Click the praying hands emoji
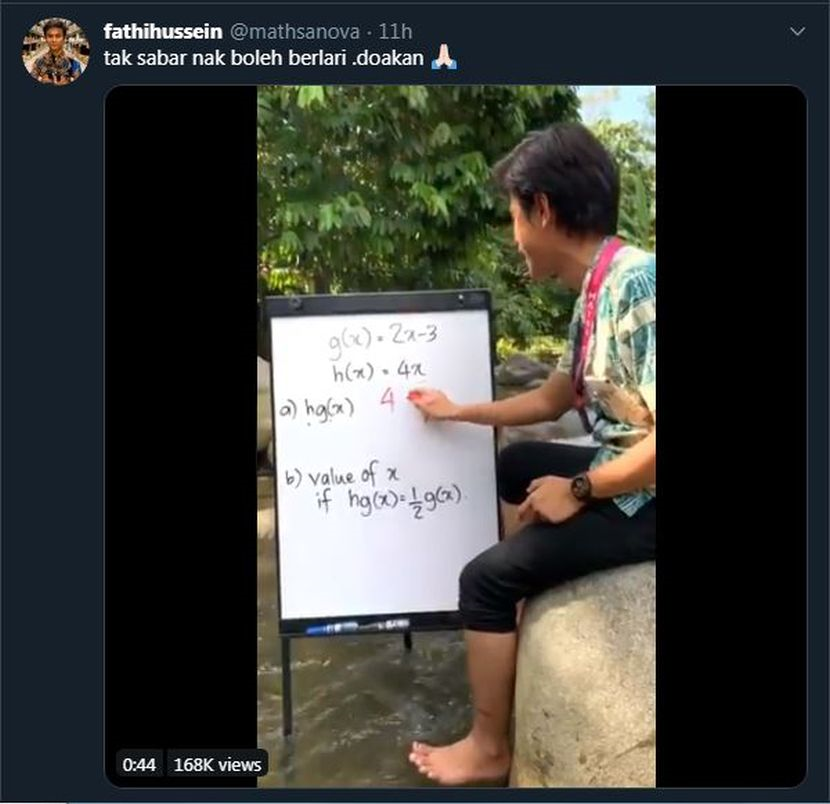The width and height of the screenshot is (830, 804). (444, 57)
